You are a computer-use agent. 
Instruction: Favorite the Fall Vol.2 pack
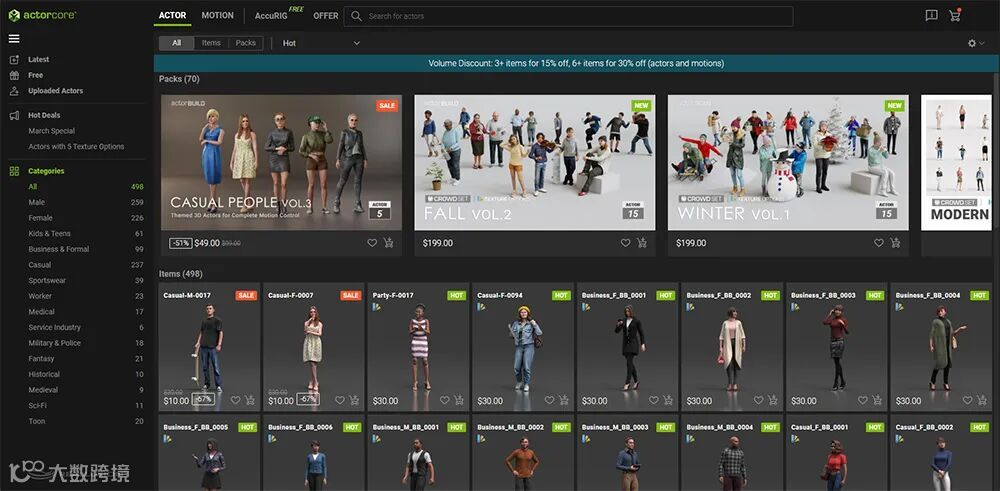625,242
